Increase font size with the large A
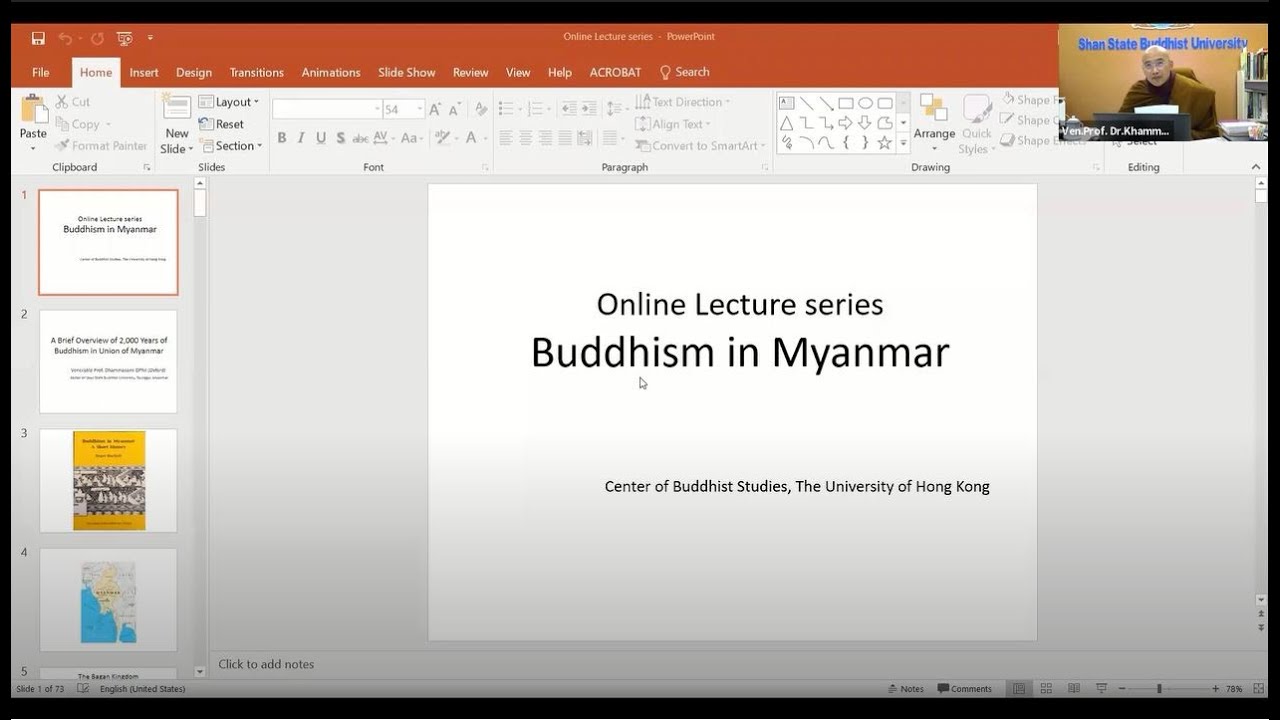 (x=436, y=109)
